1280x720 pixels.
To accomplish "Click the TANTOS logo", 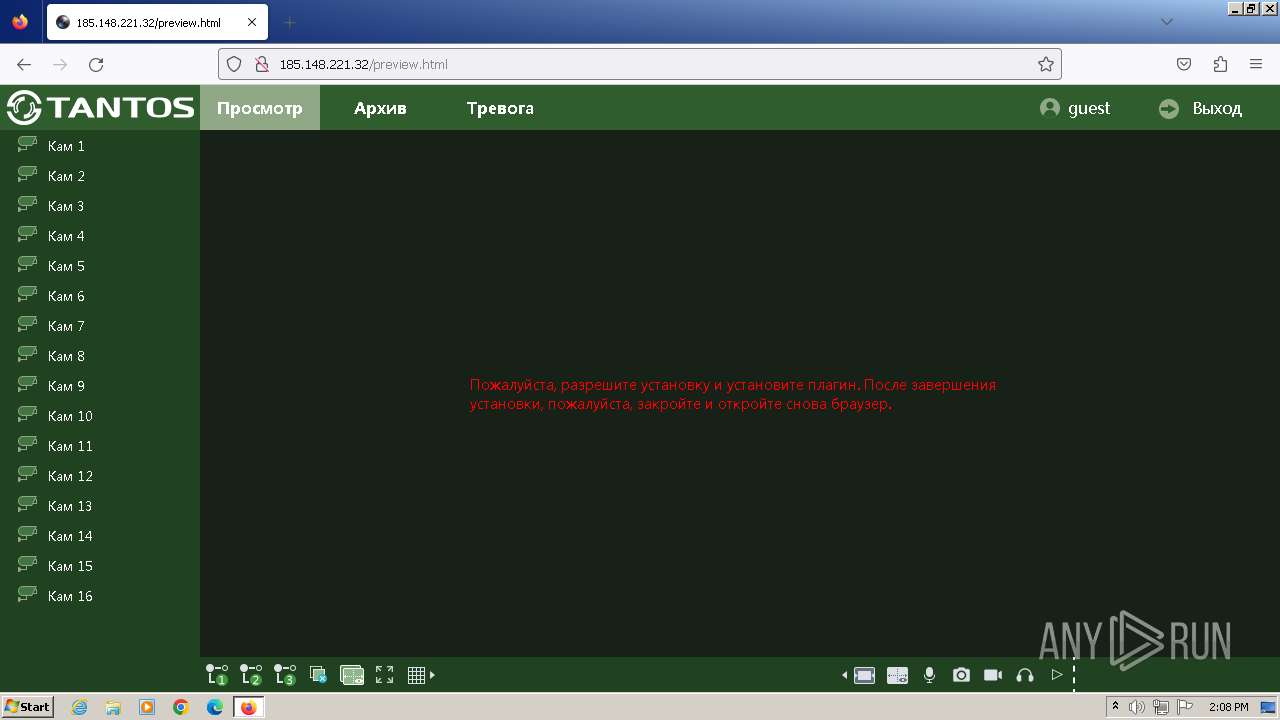I will pos(100,107).
